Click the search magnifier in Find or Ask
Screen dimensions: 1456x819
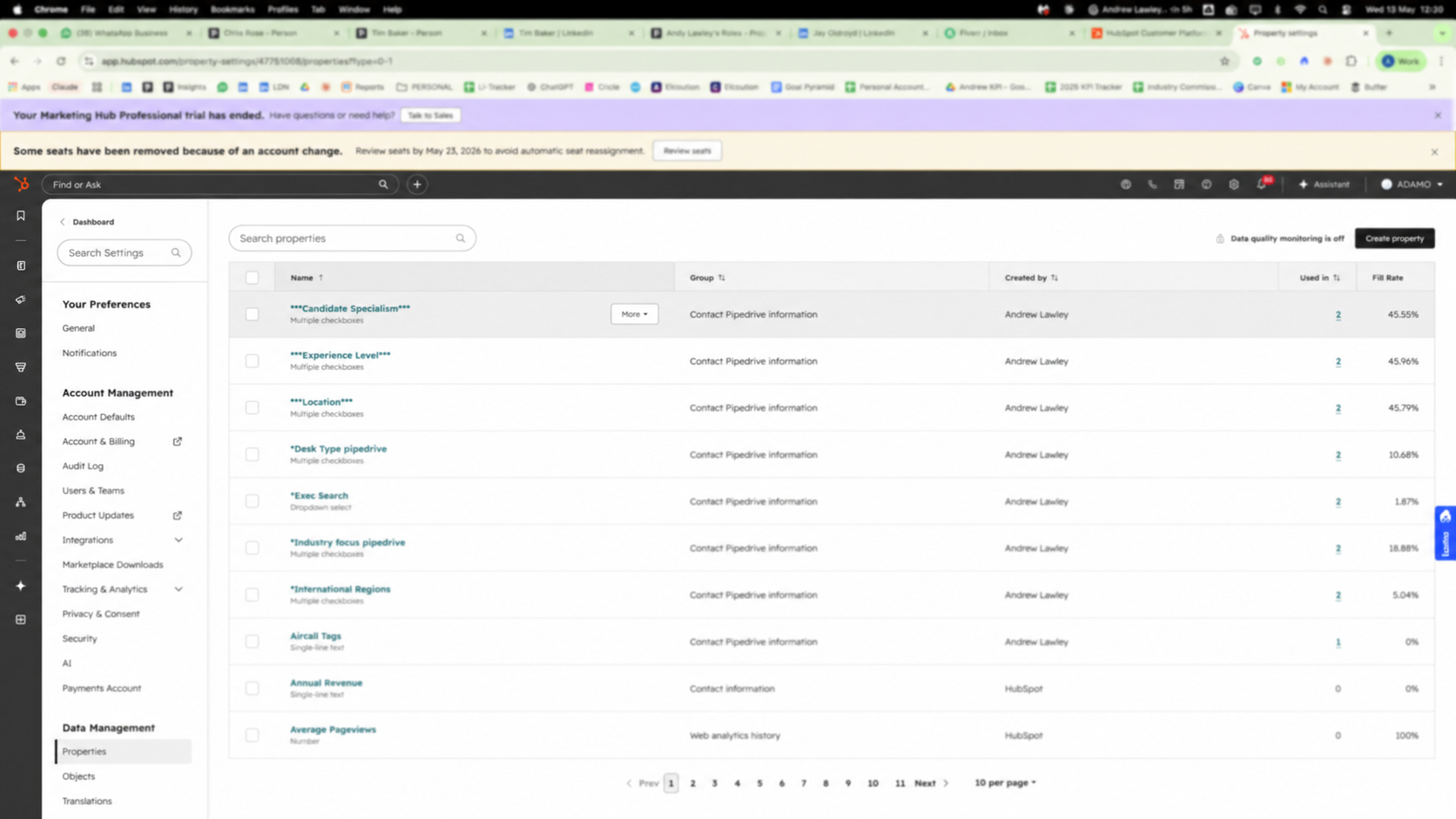click(383, 185)
